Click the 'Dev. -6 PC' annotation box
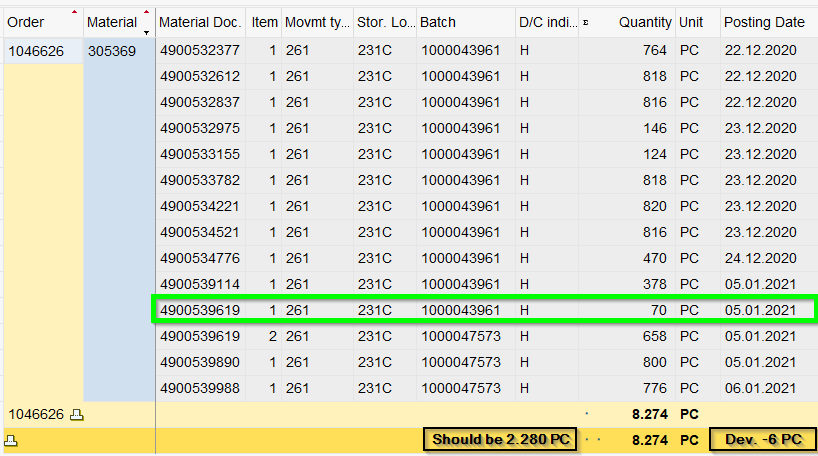This screenshot has height=456, width=818. coord(763,439)
